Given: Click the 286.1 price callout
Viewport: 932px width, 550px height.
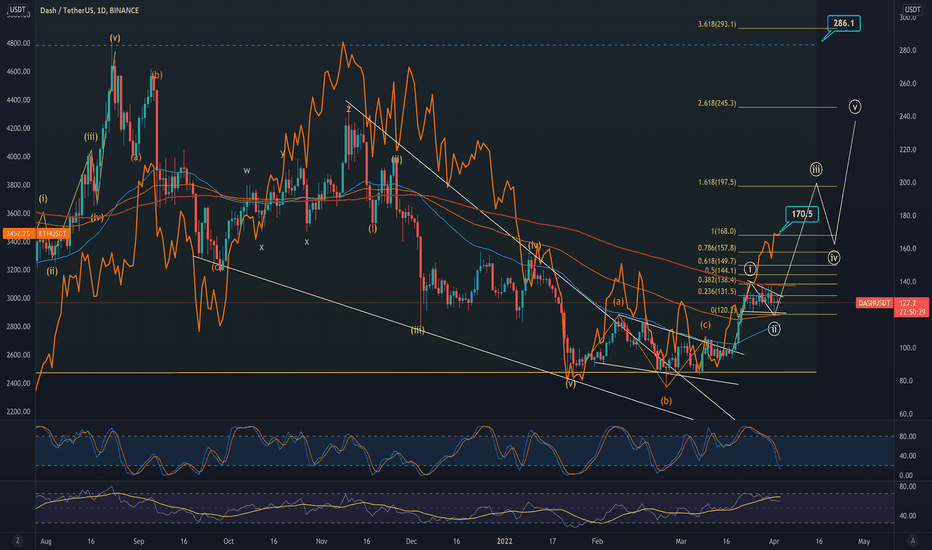Looking at the screenshot, I should (x=843, y=24).
